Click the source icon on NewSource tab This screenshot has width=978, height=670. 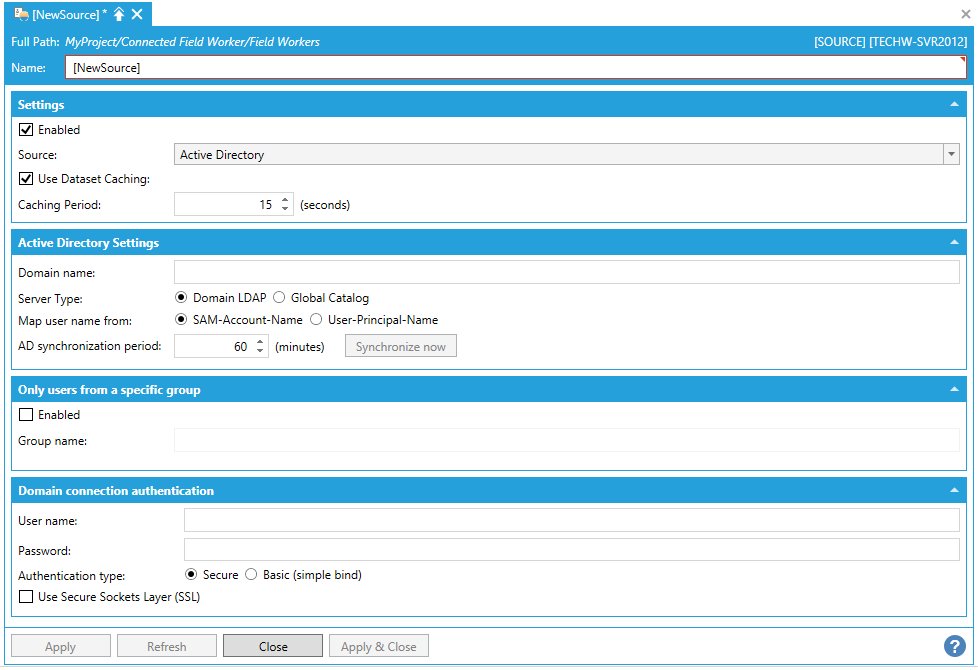coord(21,14)
